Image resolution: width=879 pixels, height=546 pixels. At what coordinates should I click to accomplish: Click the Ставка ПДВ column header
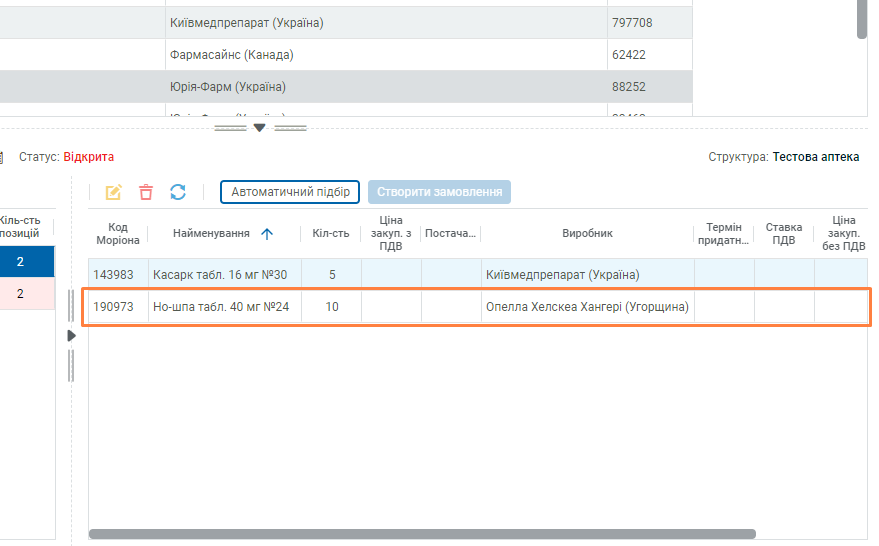coord(784,233)
